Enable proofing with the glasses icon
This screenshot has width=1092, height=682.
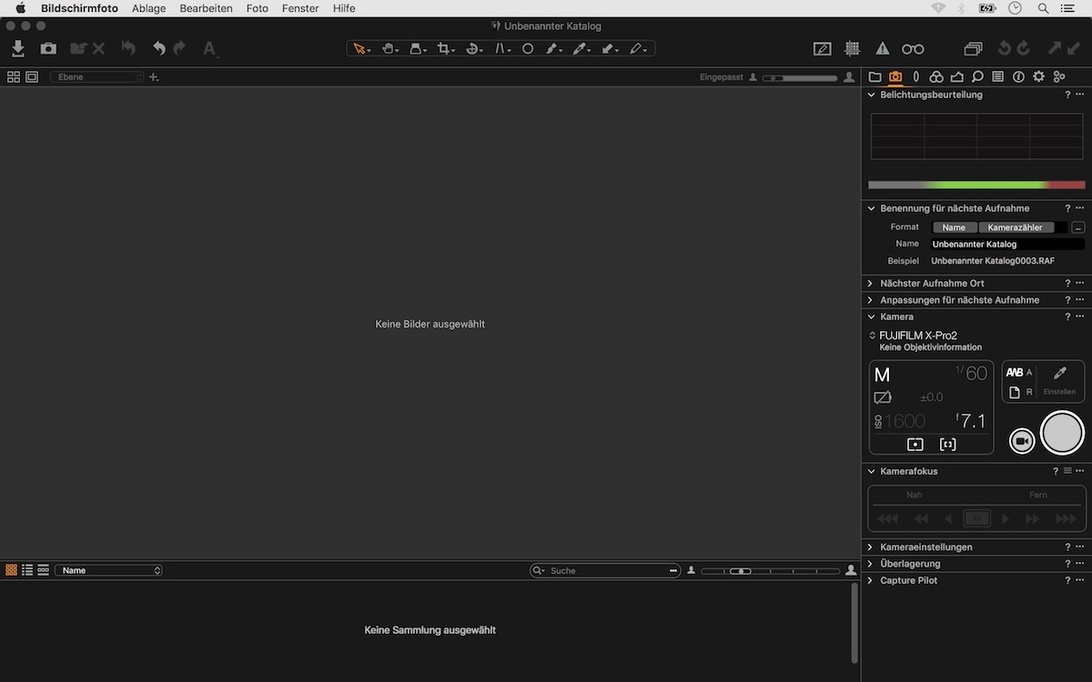912,48
